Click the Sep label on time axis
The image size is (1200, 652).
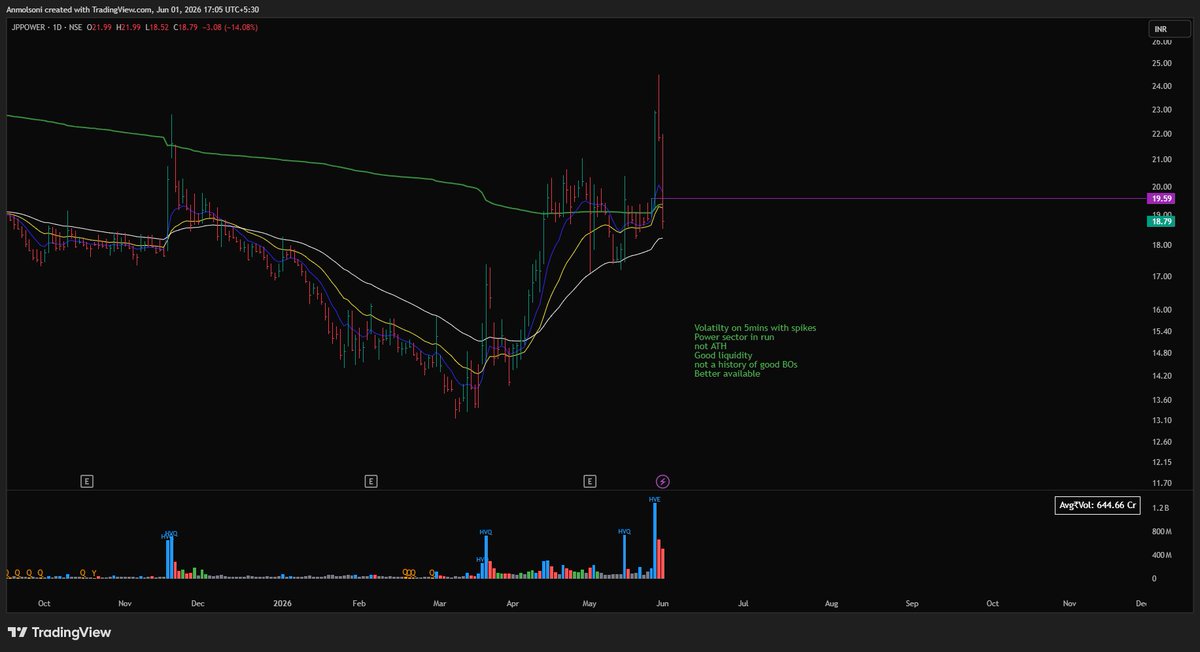pyautogui.click(x=912, y=604)
